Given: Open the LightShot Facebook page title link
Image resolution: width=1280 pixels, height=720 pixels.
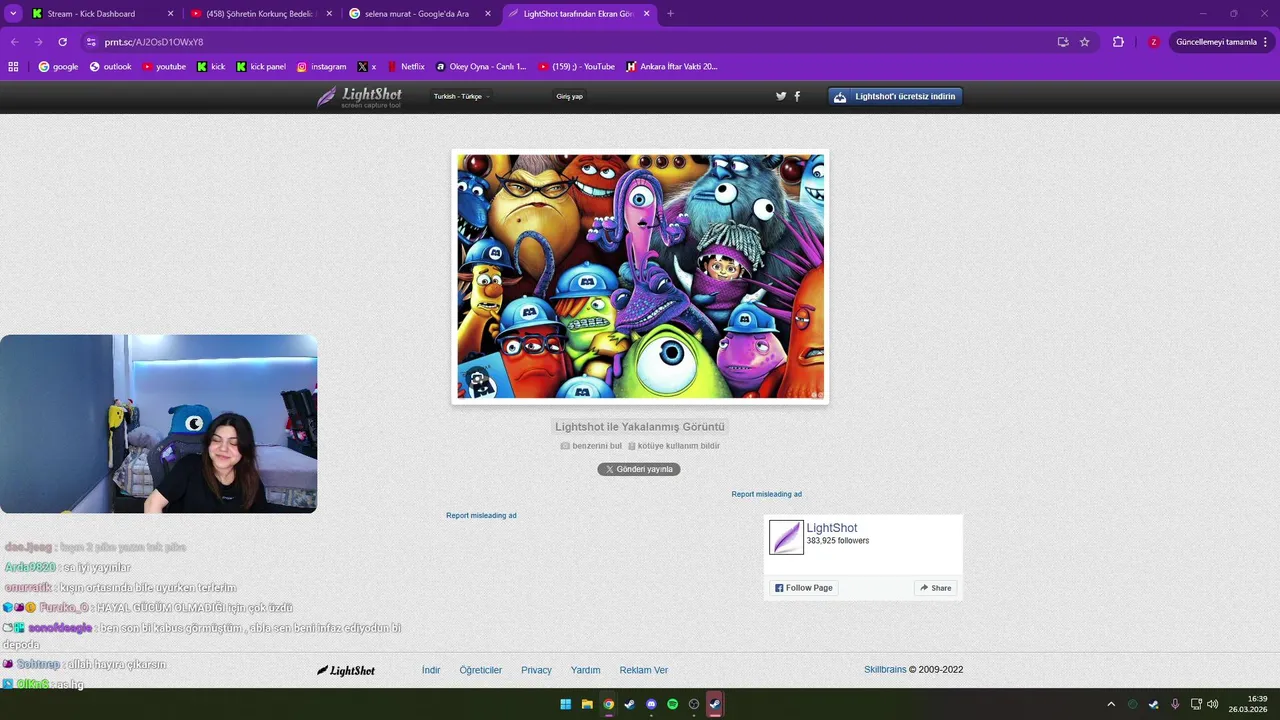Looking at the screenshot, I should [832, 528].
